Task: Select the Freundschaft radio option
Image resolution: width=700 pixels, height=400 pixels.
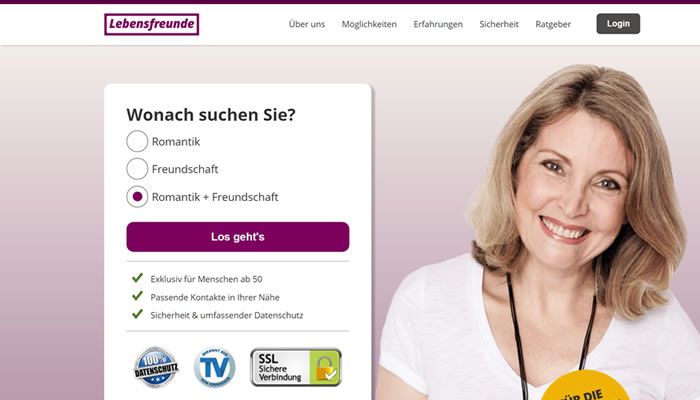Action: [137, 169]
